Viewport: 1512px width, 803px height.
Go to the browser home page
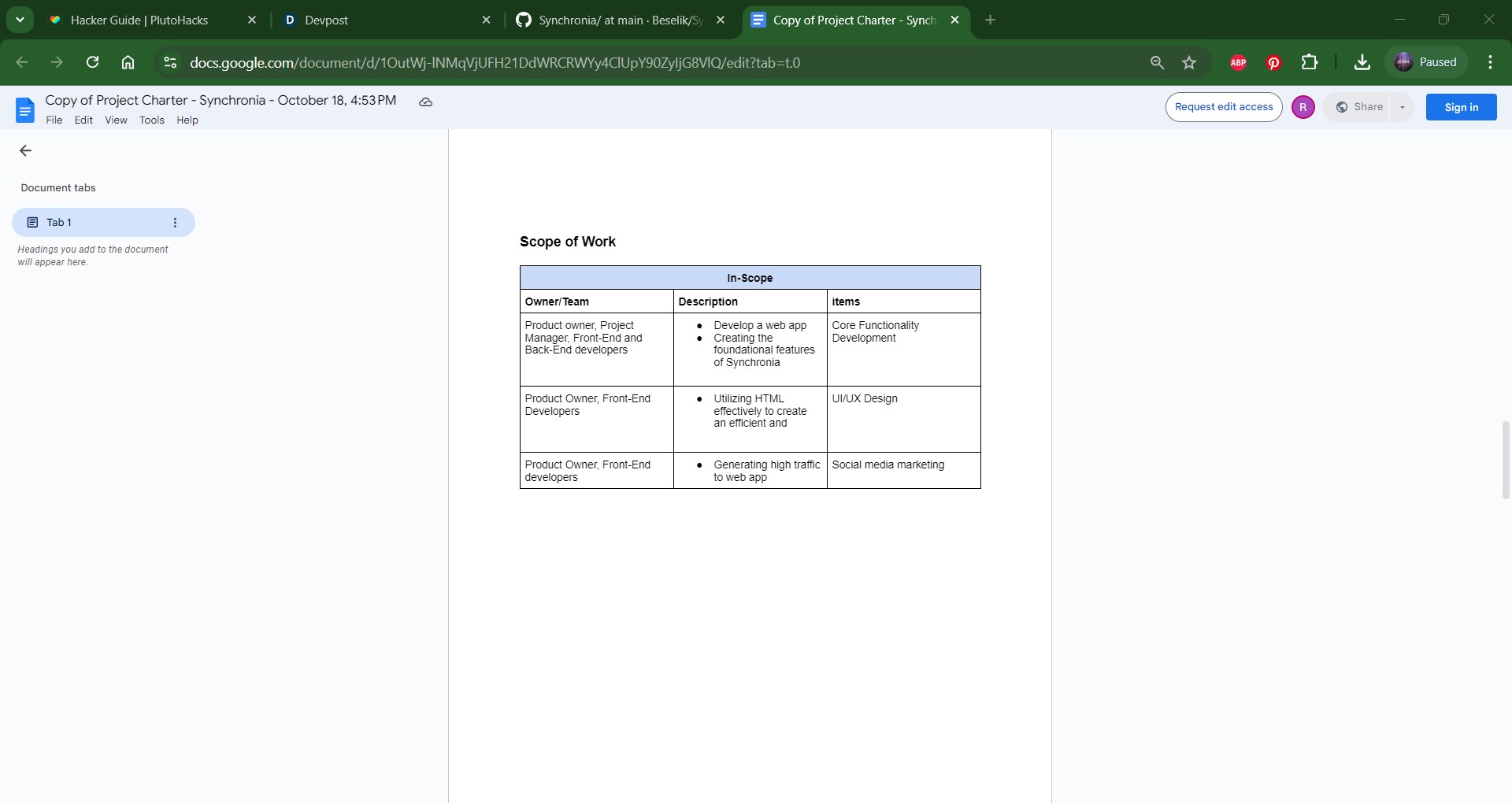point(128,62)
